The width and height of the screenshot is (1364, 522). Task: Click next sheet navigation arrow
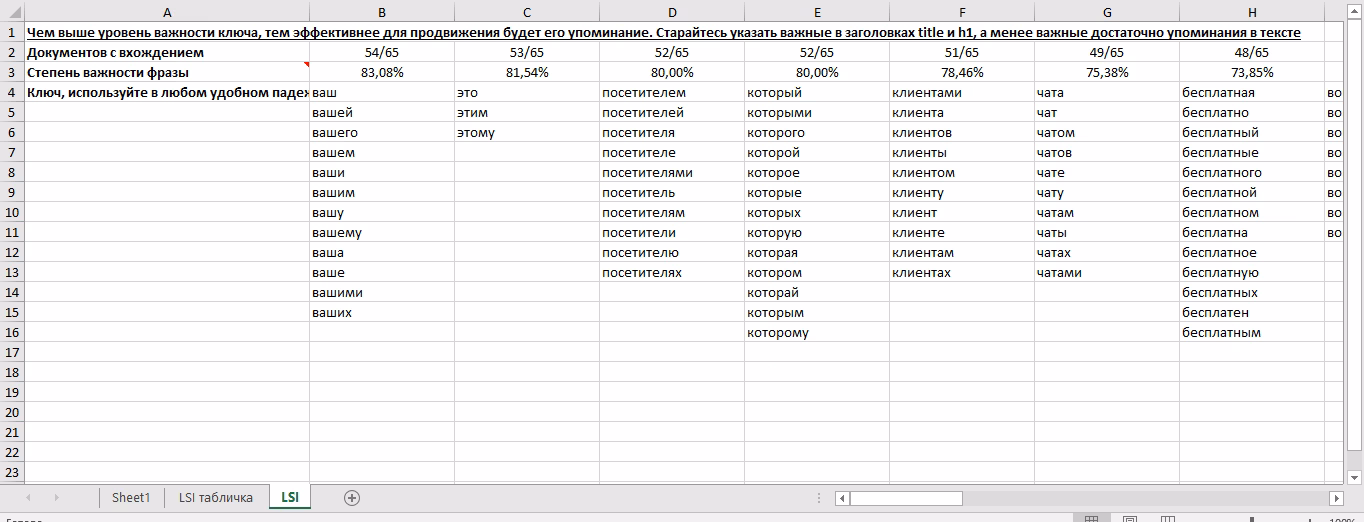click(x=56, y=498)
